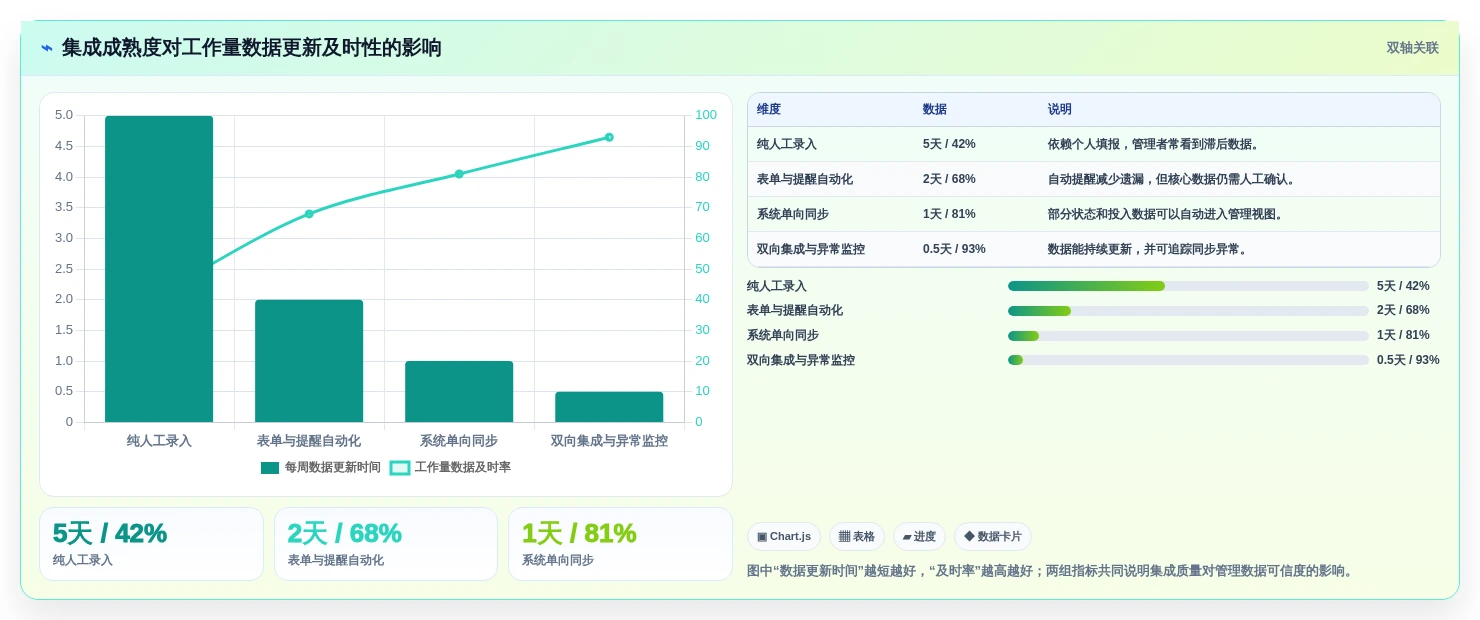1480x620 pixels.
Task: Click the lightning icon beside the title
Action: tap(46, 48)
